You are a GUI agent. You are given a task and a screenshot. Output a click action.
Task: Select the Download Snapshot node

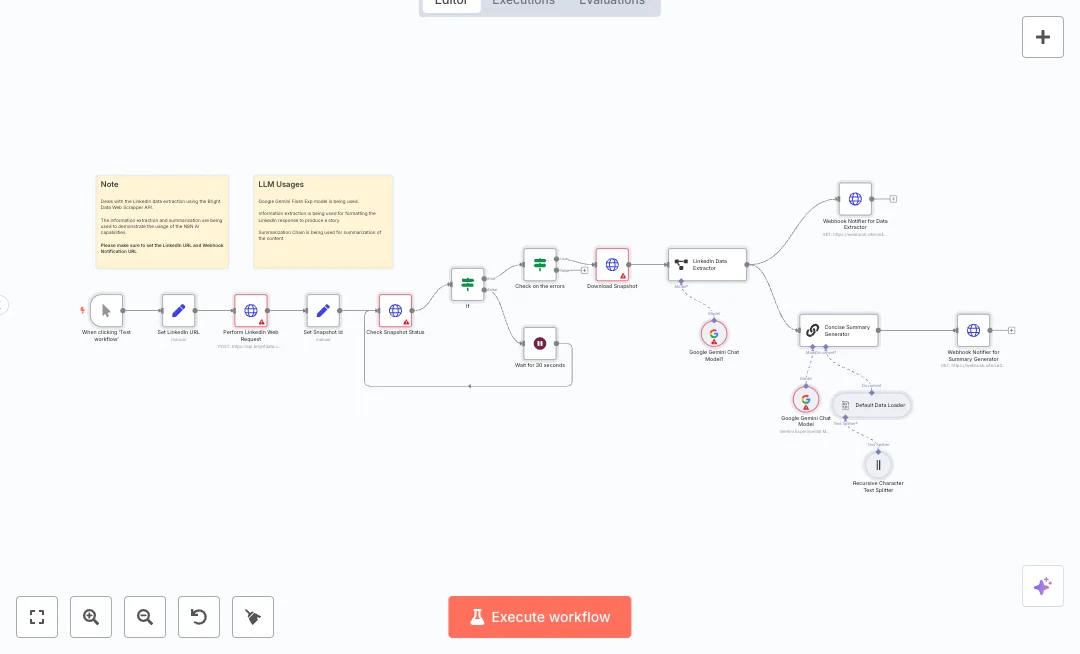tap(612, 265)
